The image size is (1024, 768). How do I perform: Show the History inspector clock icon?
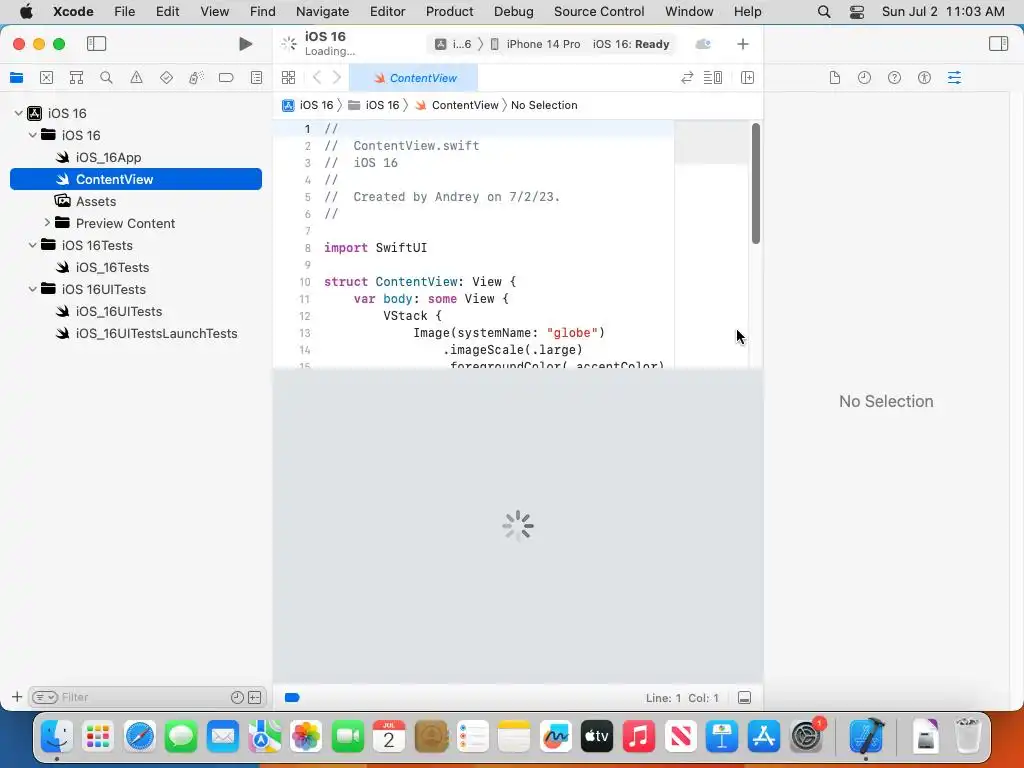[864, 78]
